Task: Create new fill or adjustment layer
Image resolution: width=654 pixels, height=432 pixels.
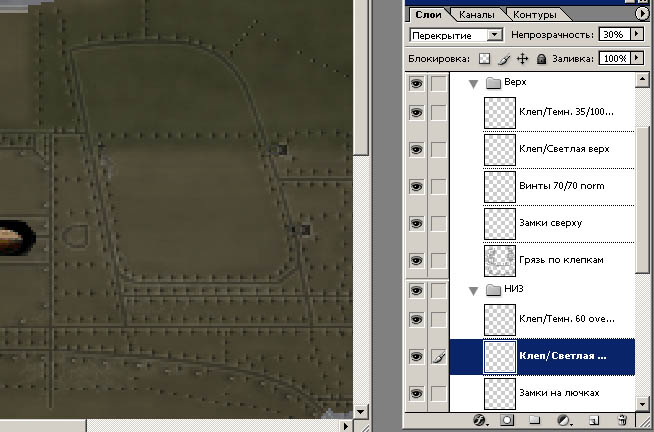Action: pyautogui.click(x=564, y=420)
